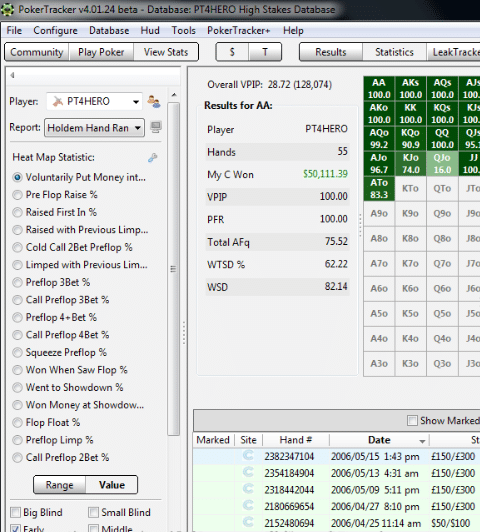The width and height of the screenshot is (480, 532).
Task: Open the File menu
Action: [14, 31]
